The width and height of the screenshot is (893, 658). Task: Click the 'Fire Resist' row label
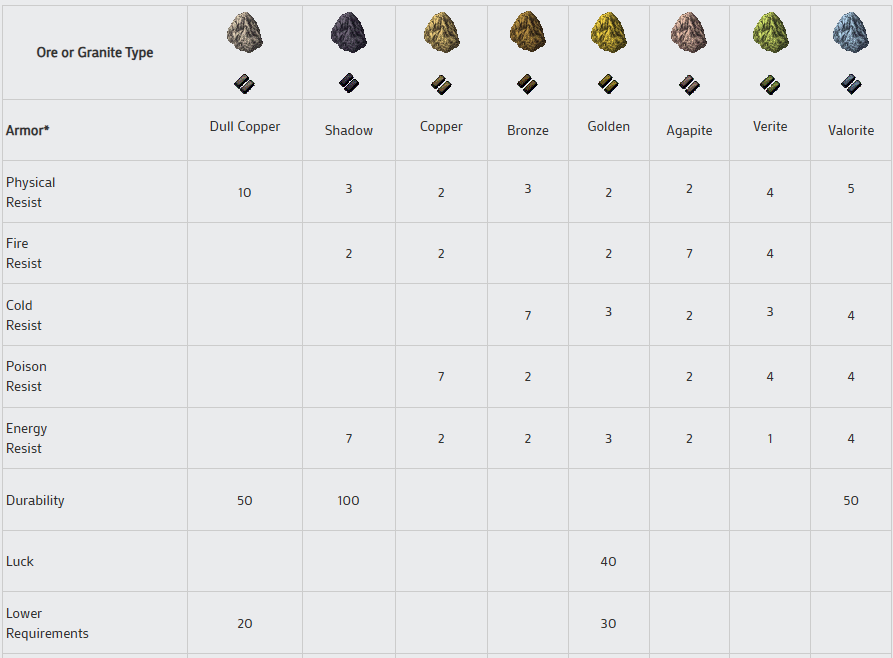24,254
